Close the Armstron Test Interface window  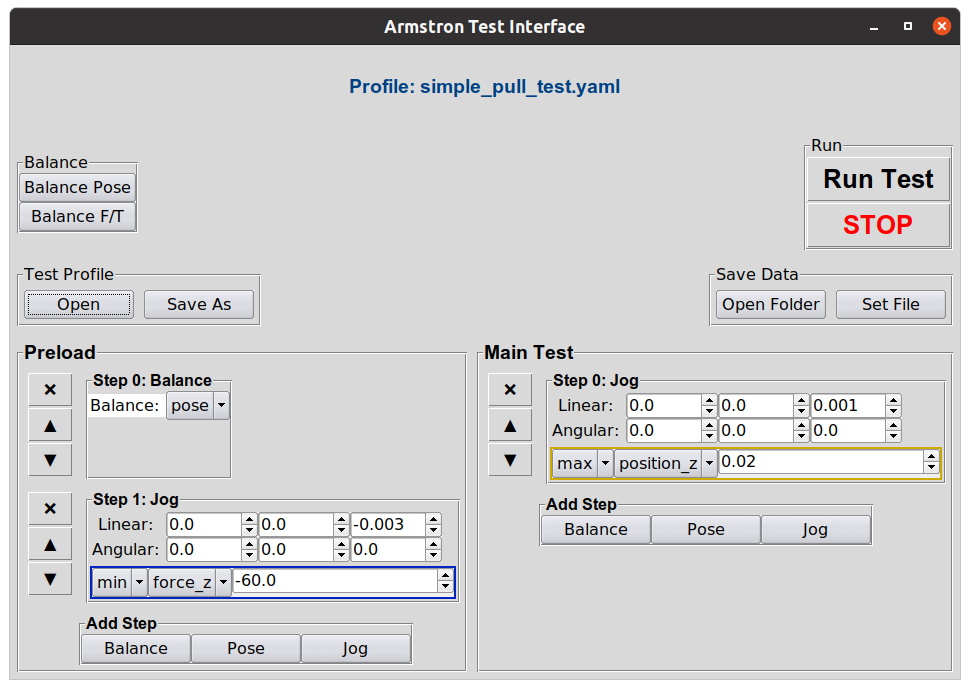coord(942,26)
